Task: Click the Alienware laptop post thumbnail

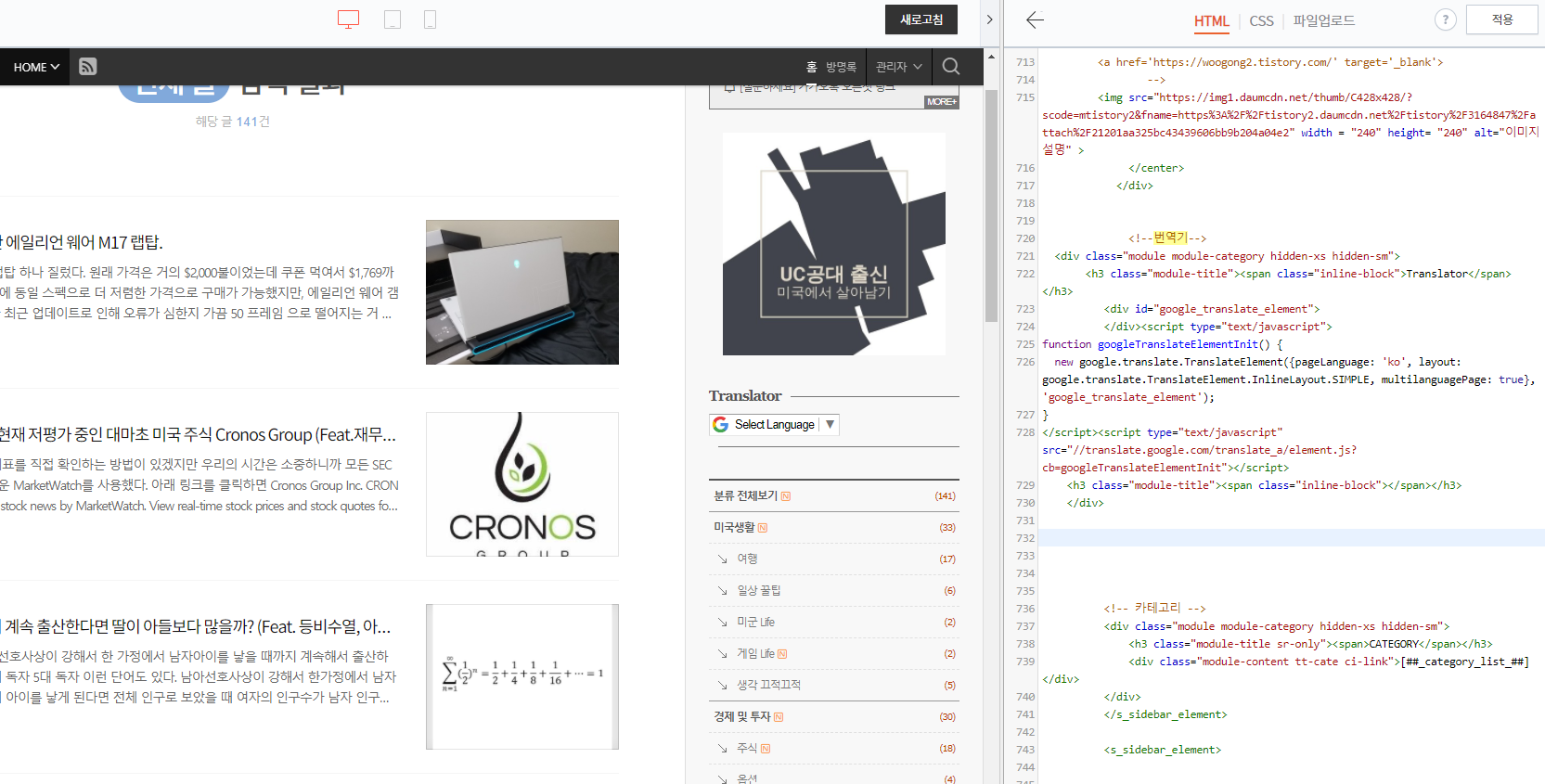Action: 522,292
